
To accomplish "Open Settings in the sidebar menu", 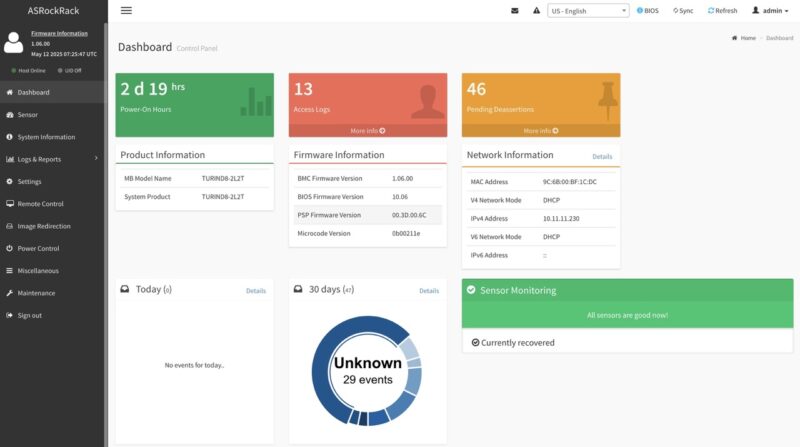I will [53, 182].
